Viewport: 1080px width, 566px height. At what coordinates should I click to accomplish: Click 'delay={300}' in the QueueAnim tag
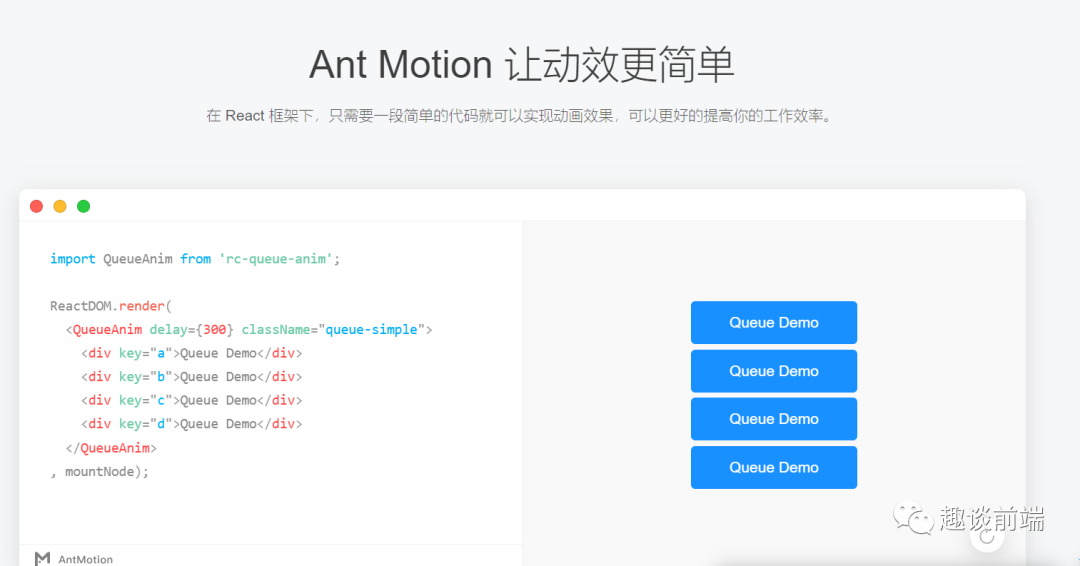click(191, 330)
